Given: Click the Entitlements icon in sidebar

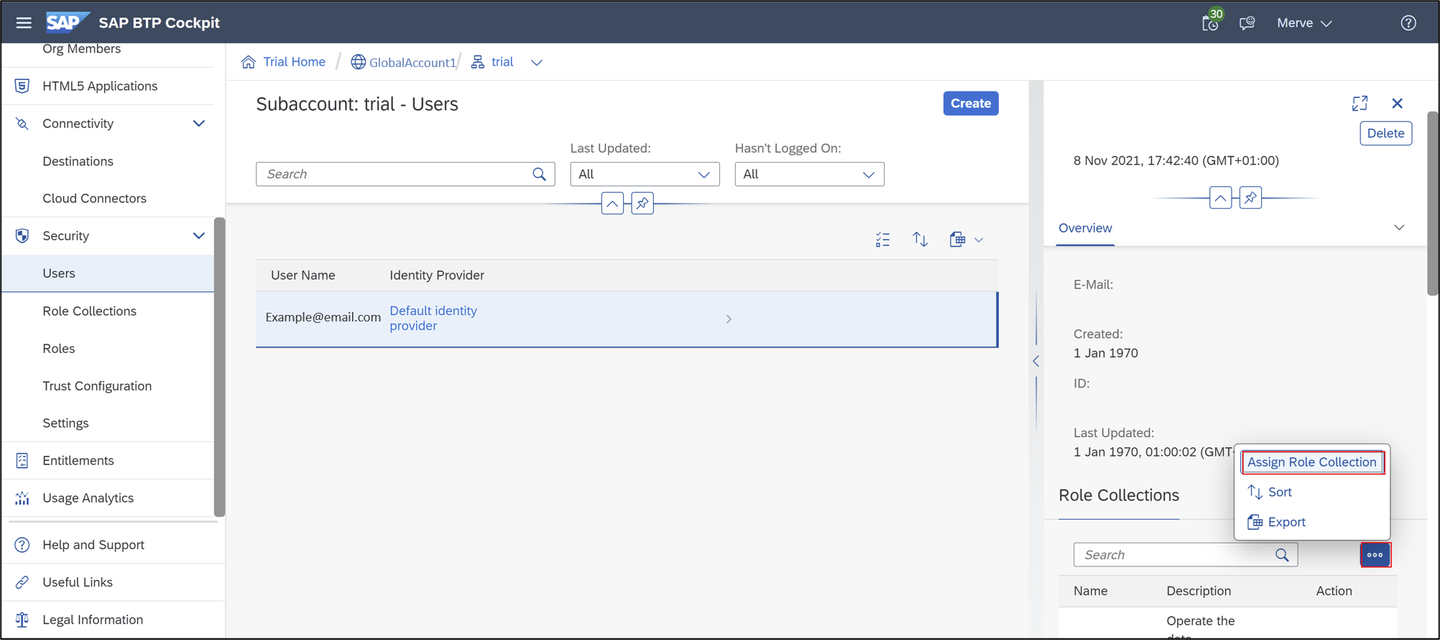Looking at the screenshot, I should pyautogui.click(x=22, y=461).
